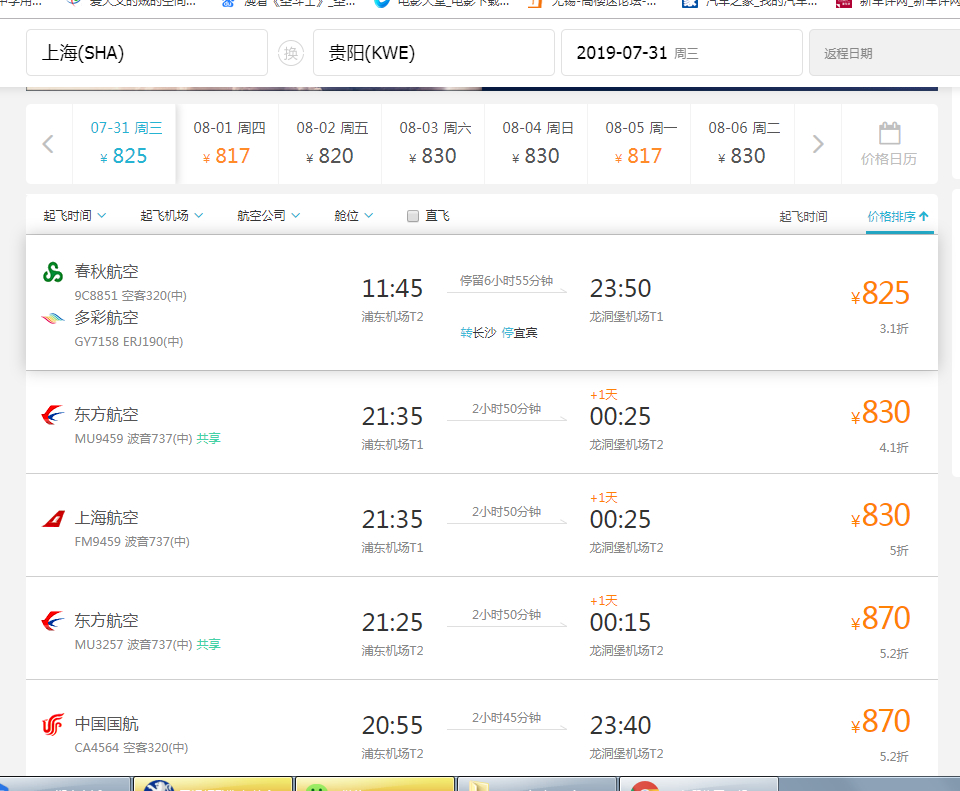Image resolution: width=960 pixels, height=791 pixels.
Task: Click the ¥870 price of flight CA4564
Action: click(880, 721)
